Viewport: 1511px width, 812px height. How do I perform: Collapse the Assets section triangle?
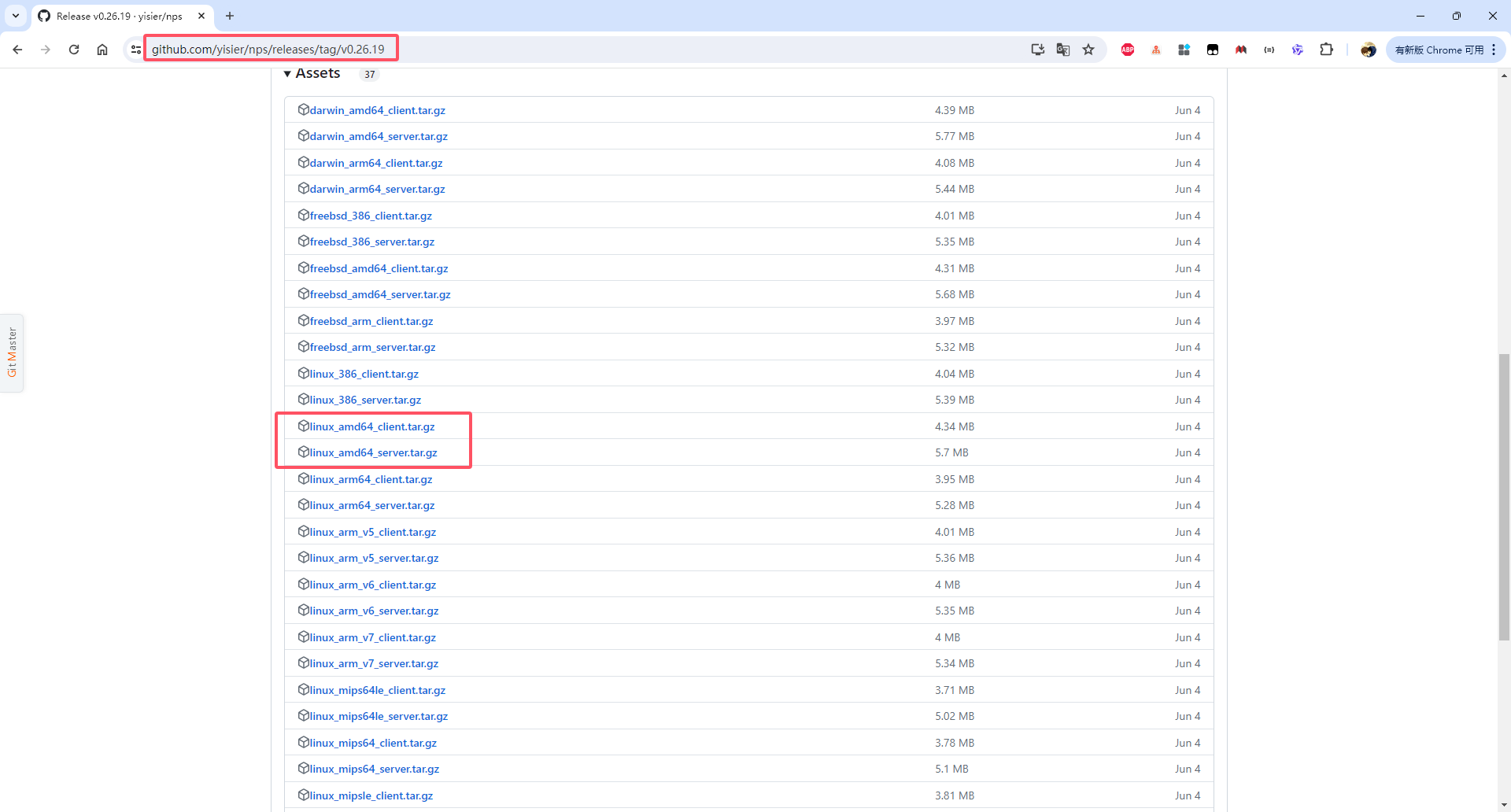click(287, 74)
